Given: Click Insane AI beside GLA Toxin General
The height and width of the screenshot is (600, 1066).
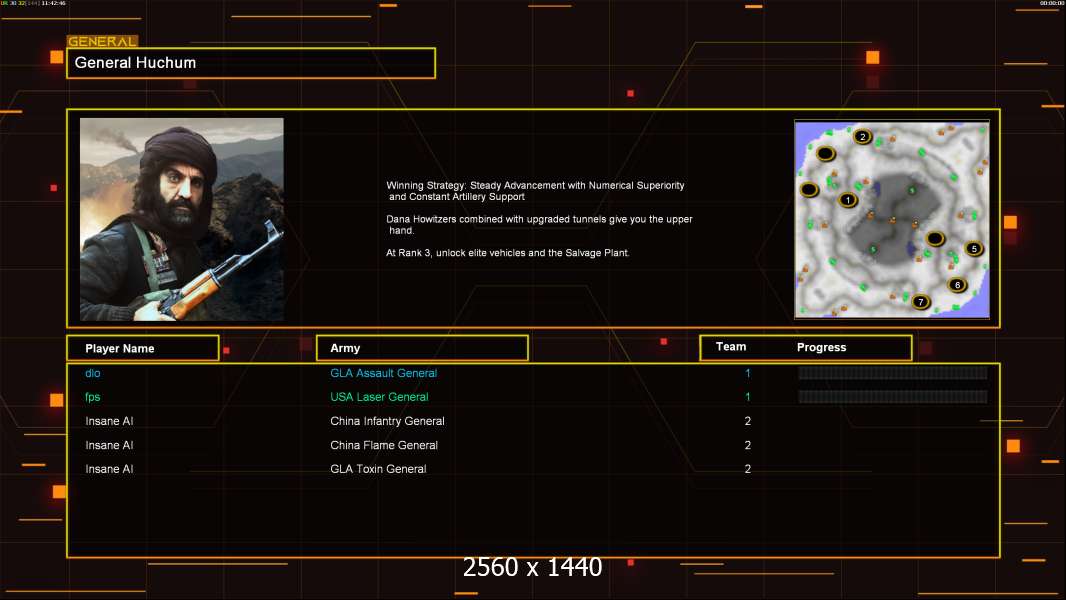Looking at the screenshot, I should point(109,469).
